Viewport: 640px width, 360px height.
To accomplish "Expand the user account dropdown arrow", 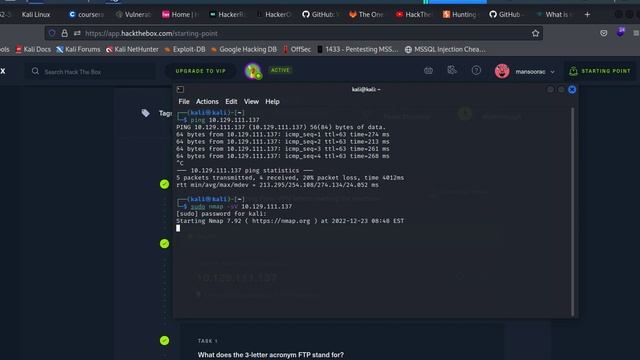I will point(553,72).
